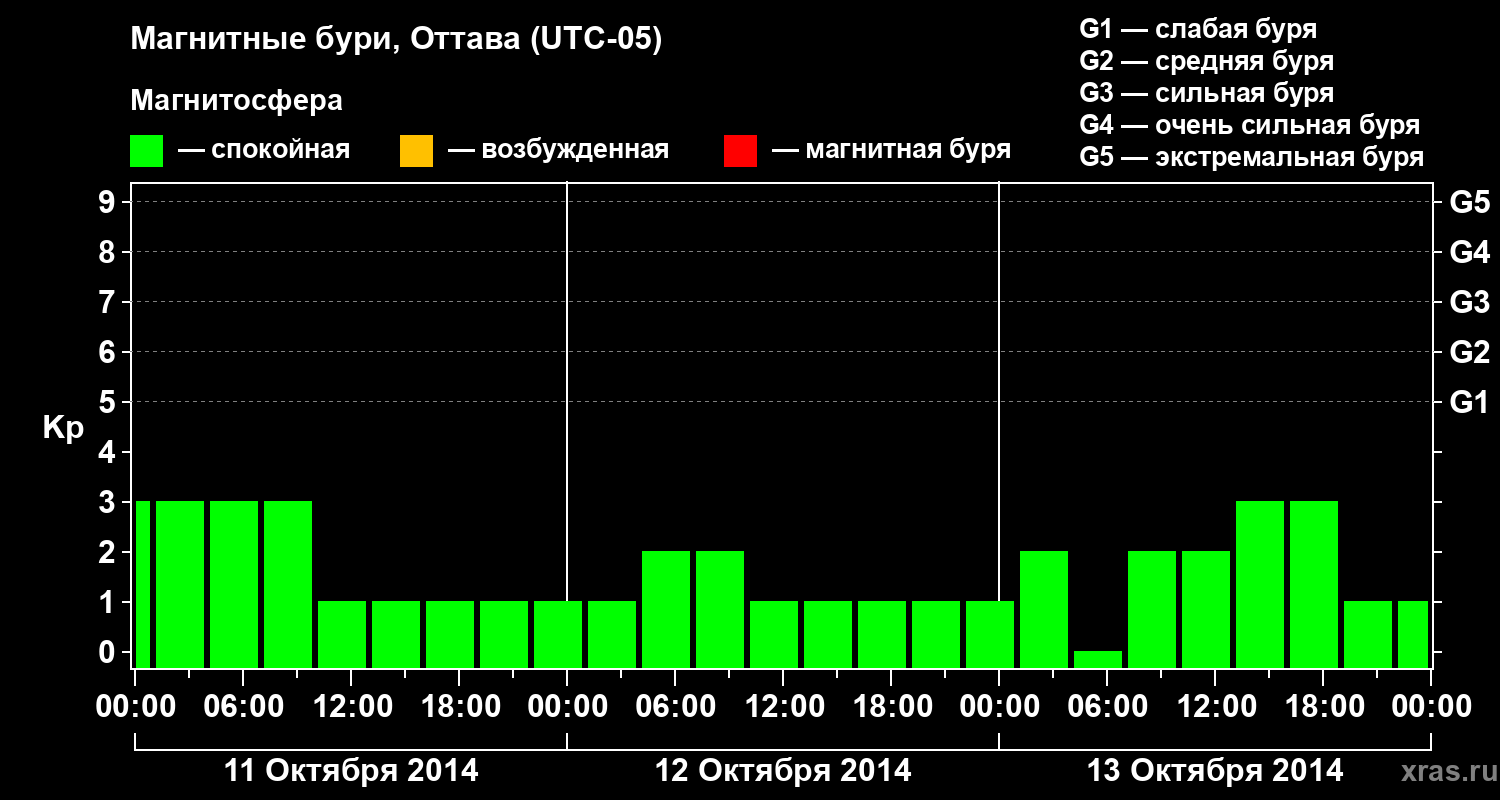Click the narrow first bar at 00:00 on 11 October

(142, 584)
